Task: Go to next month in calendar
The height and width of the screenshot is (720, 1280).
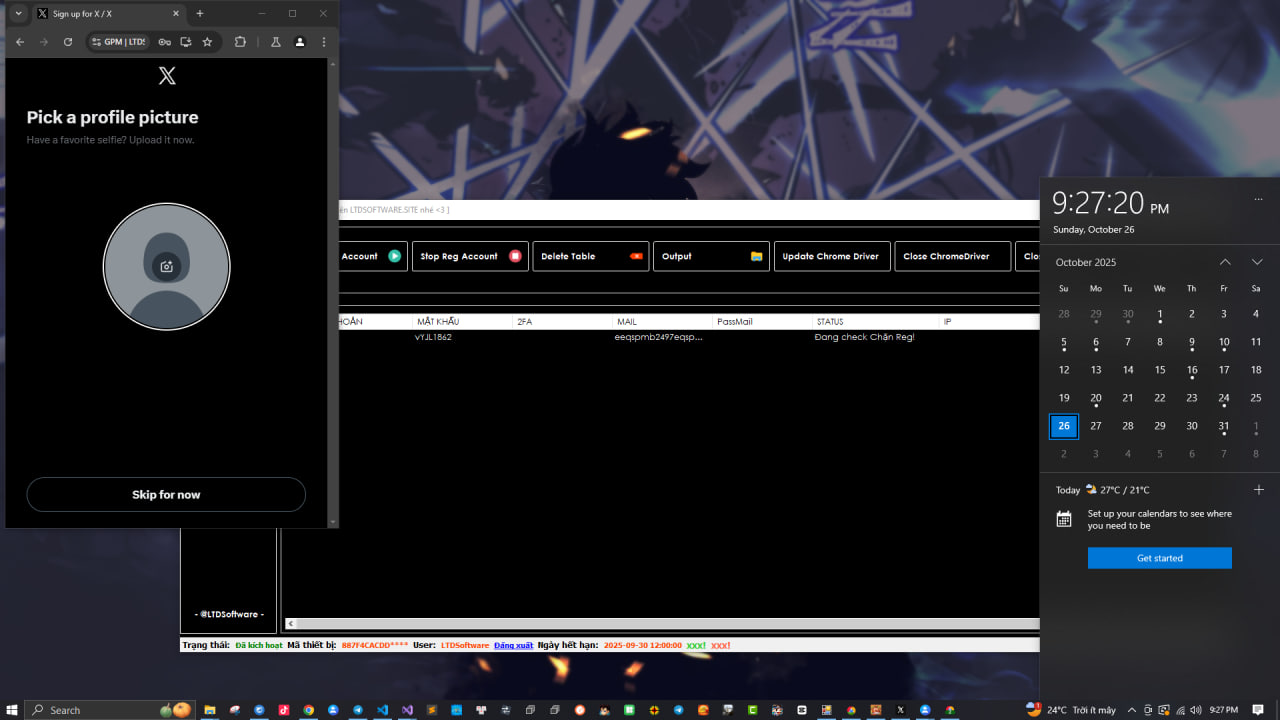Action: tap(1257, 262)
